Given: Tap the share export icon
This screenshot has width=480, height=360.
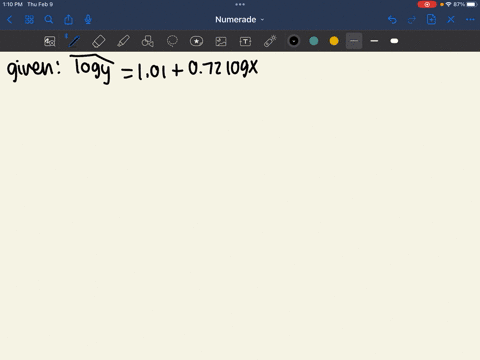Looking at the screenshot, I should point(68,20).
